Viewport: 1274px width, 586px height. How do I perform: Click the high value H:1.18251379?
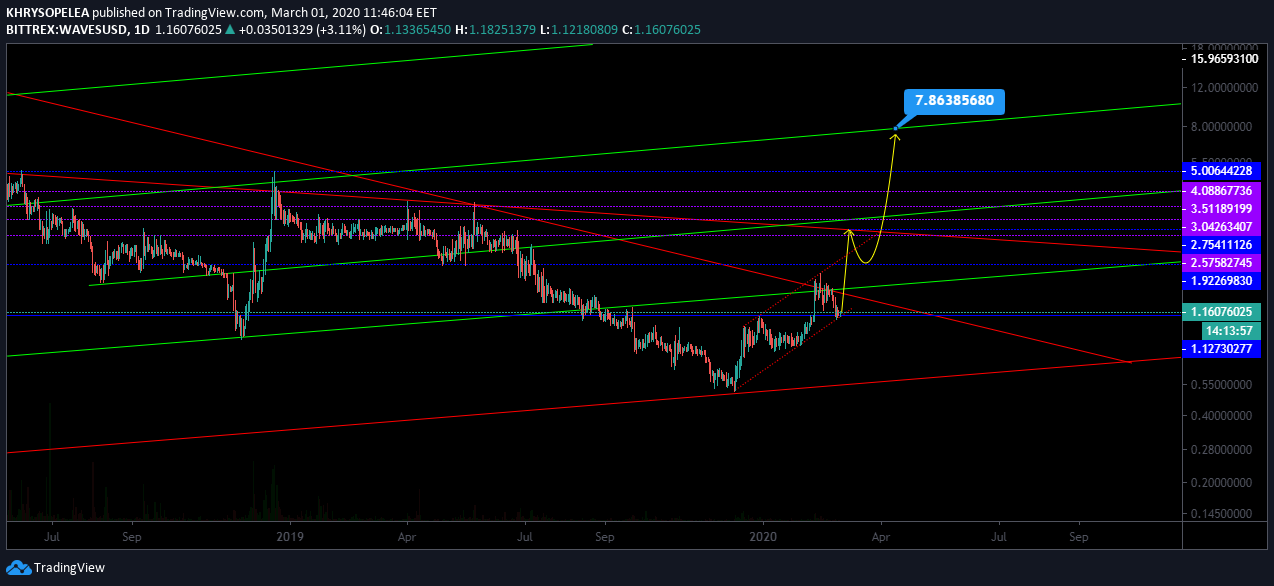(x=497, y=30)
